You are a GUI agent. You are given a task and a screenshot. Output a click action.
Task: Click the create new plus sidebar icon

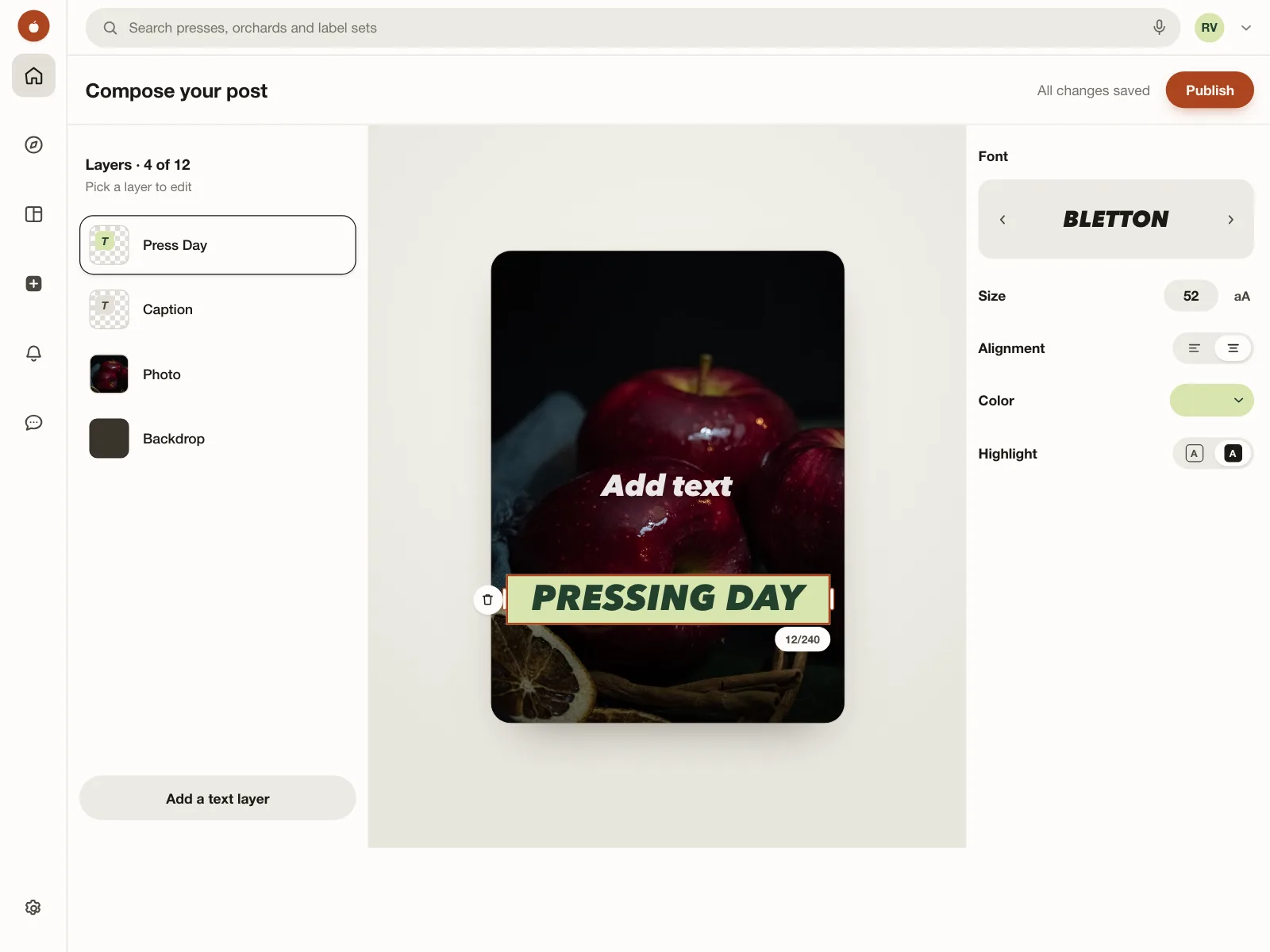tap(33, 284)
